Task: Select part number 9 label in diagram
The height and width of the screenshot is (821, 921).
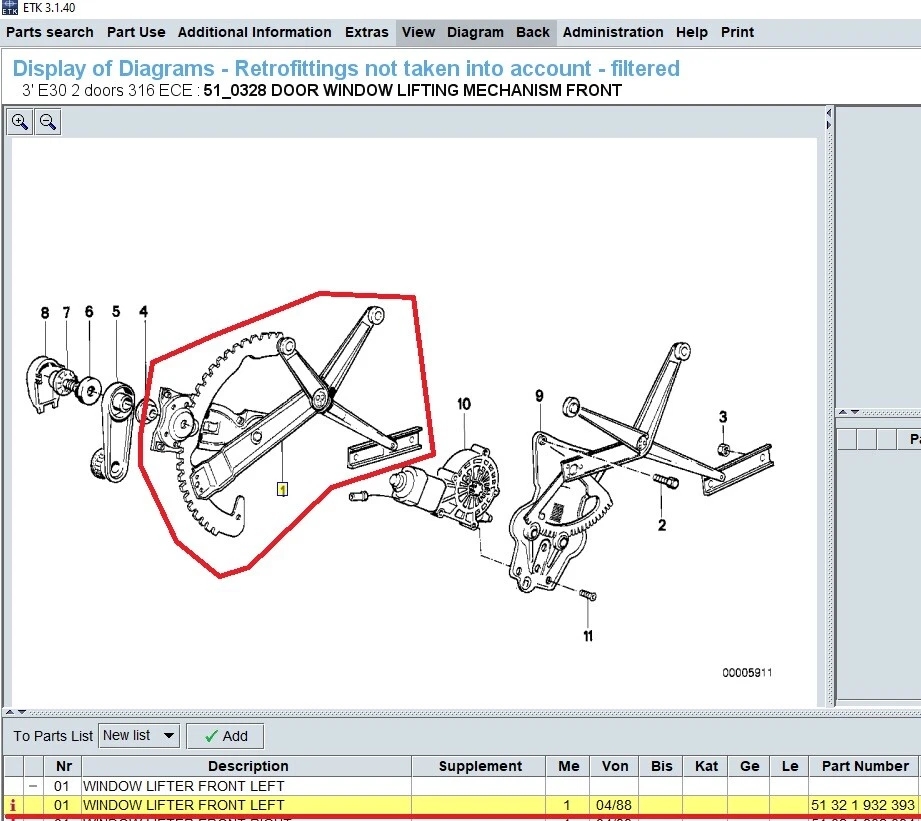Action: pos(539,396)
